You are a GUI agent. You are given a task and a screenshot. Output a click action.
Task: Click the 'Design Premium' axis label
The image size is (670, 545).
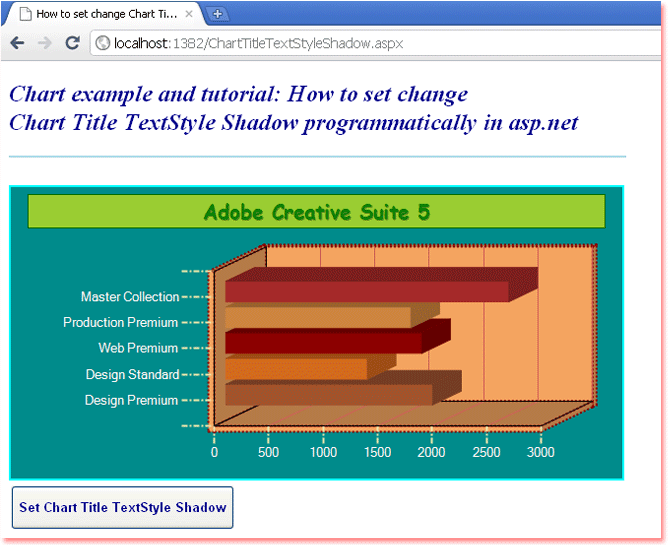tap(131, 401)
